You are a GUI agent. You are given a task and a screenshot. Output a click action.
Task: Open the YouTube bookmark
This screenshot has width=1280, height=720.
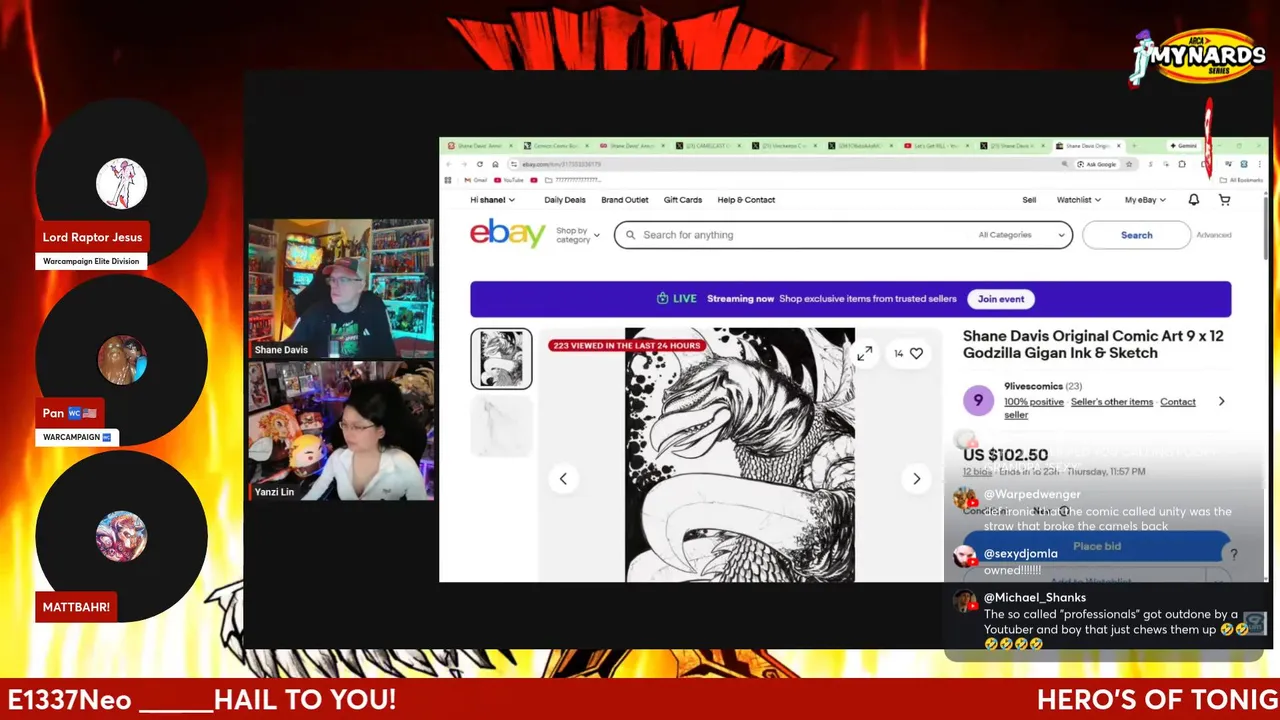point(508,180)
